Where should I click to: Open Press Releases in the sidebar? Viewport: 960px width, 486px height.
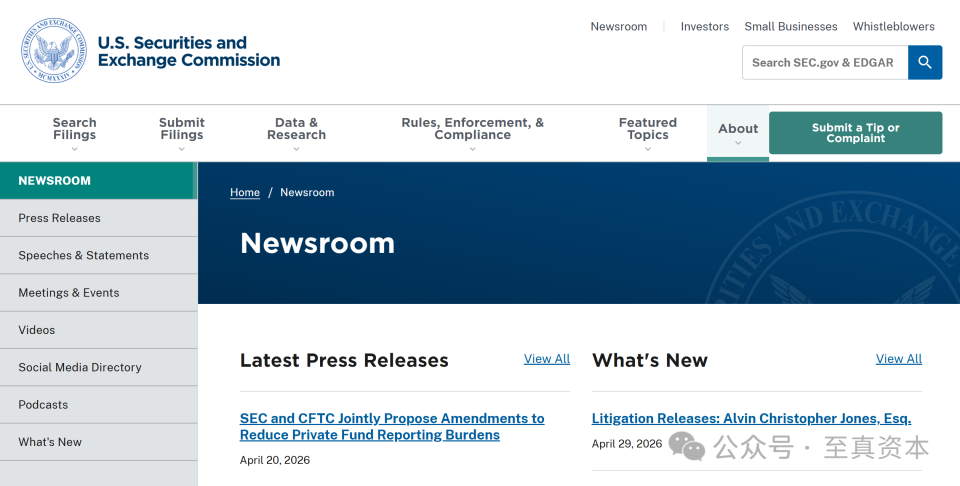tap(99, 218)
